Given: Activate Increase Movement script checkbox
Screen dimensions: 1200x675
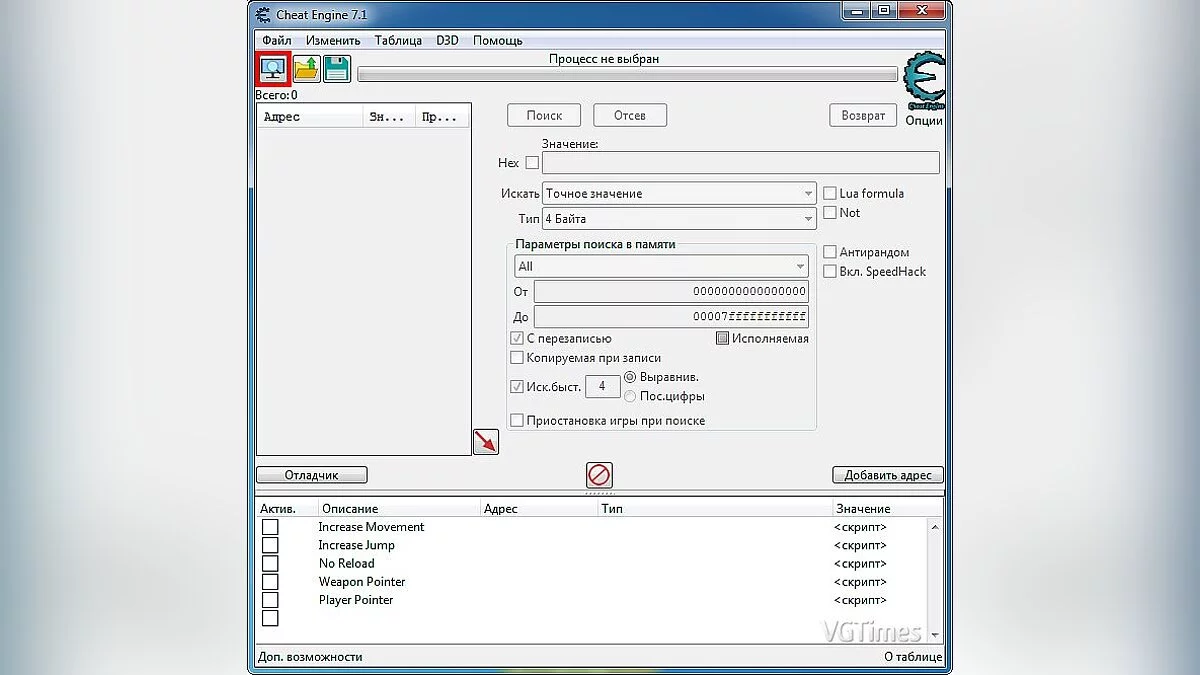Looking at the screenshot, I should [x=270, y=527].
